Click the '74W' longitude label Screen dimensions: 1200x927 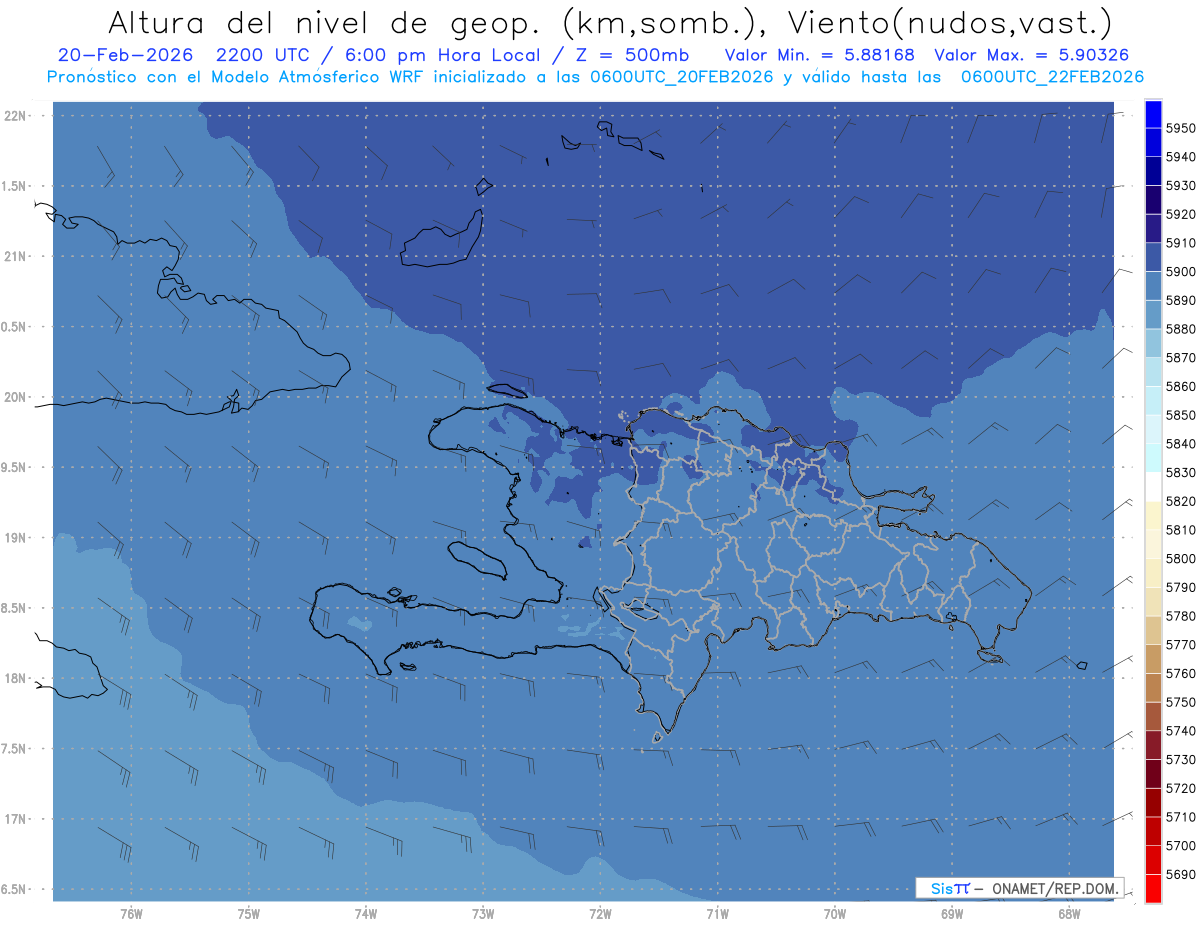[366, 914]
